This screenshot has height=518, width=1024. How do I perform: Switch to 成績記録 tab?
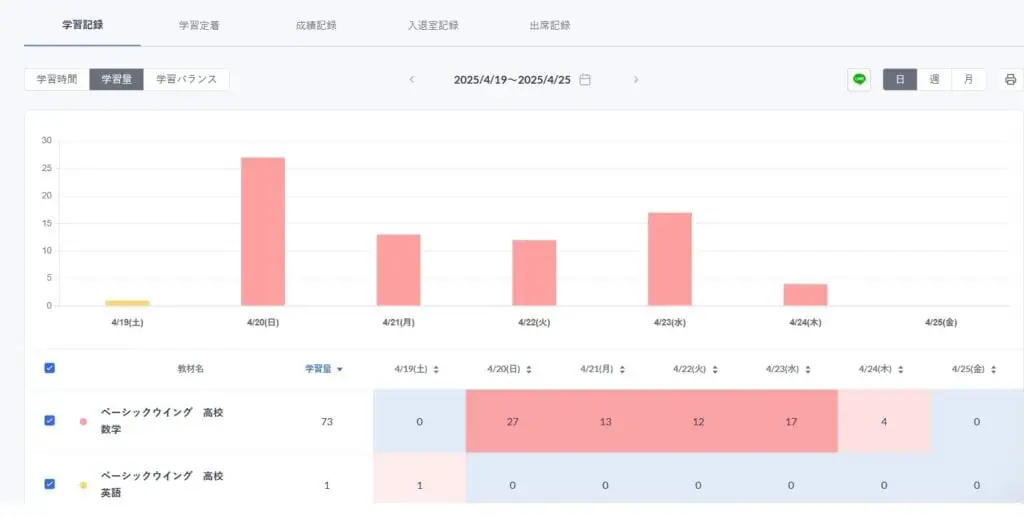coord(316,25)
